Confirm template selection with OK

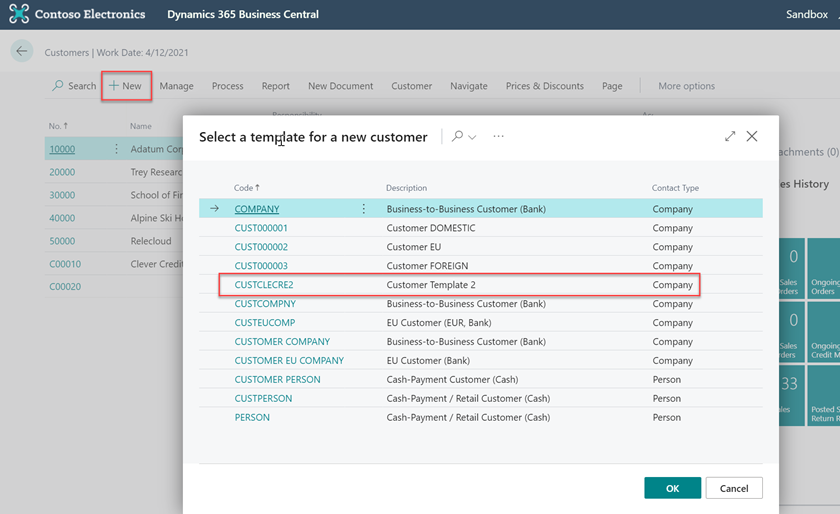(x=672, y=488)
